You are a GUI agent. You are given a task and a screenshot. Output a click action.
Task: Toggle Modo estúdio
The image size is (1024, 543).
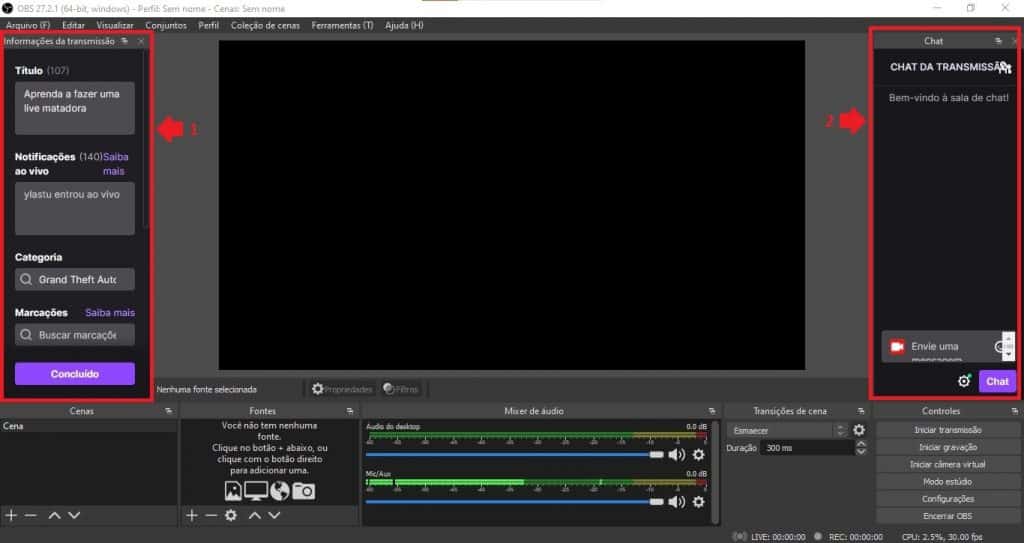tap(948, 482)
